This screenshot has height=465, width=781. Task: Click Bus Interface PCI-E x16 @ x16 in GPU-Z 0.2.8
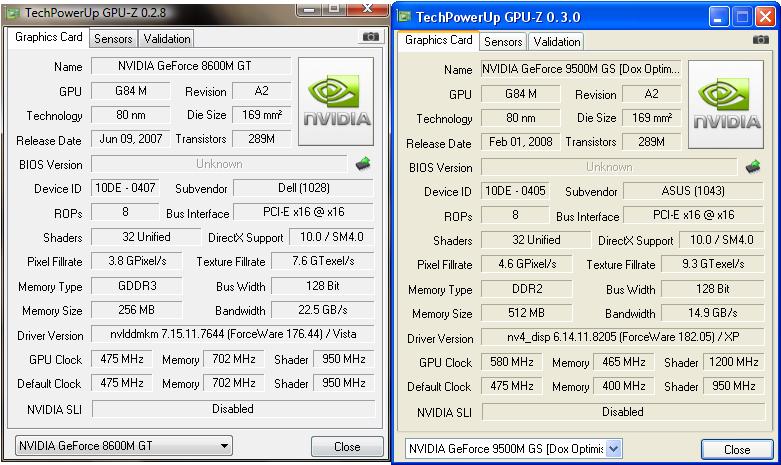pyautogui.click(x=303, y=212)
